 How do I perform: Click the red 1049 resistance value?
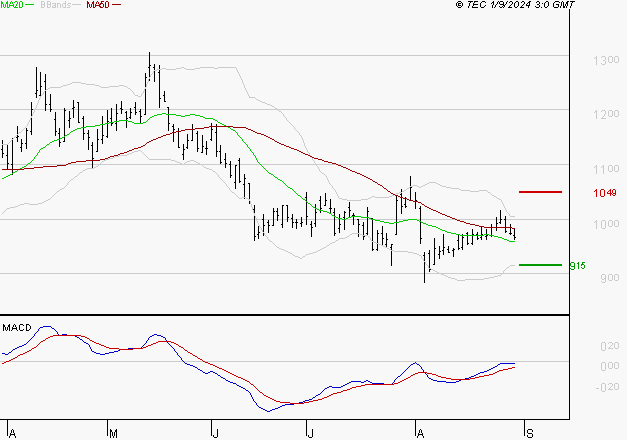click(605, 193)
